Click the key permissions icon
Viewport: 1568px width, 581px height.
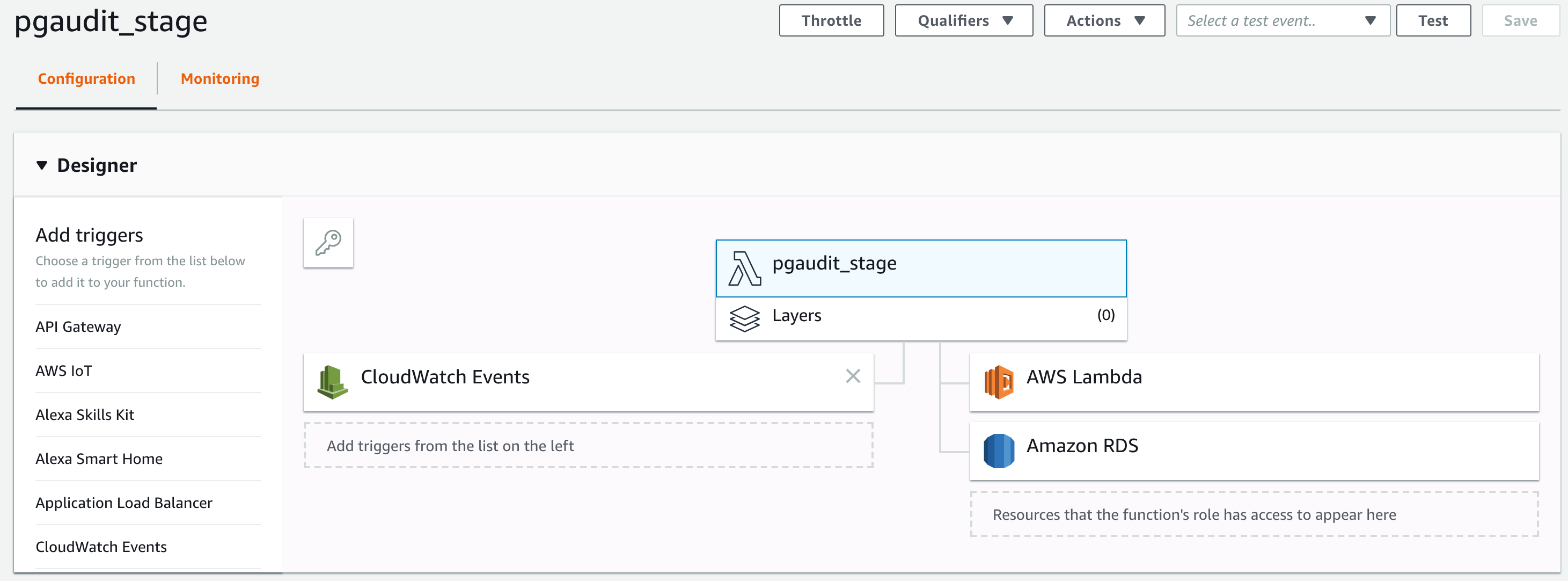tap(328, 242)
